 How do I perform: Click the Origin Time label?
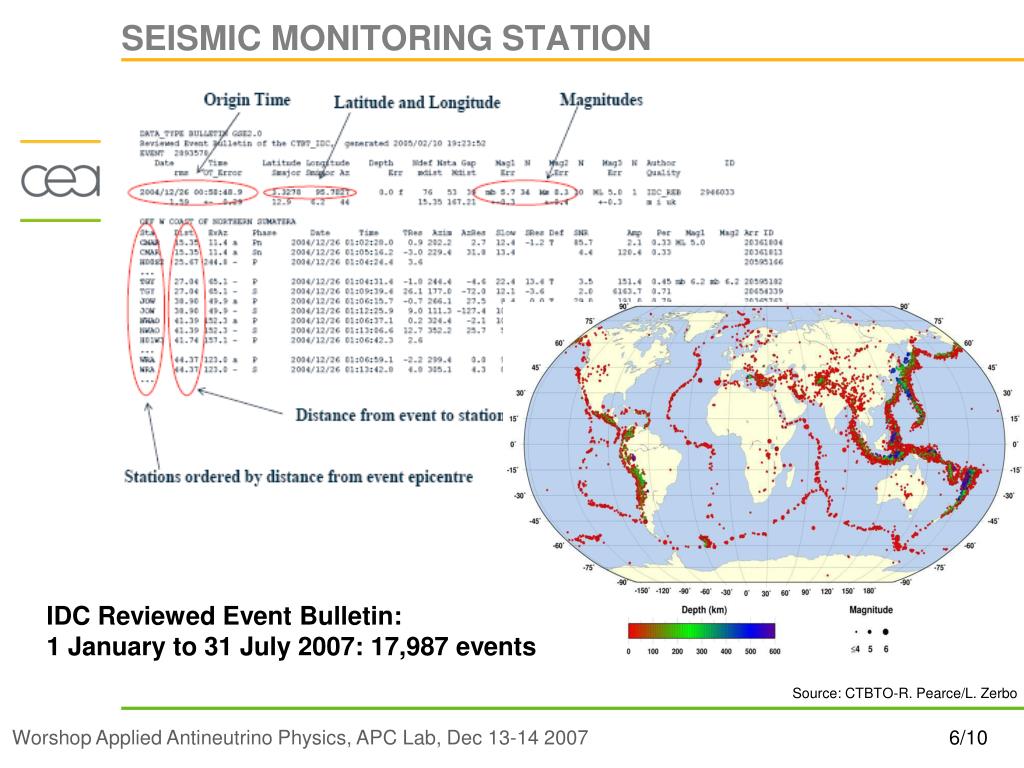247,100
